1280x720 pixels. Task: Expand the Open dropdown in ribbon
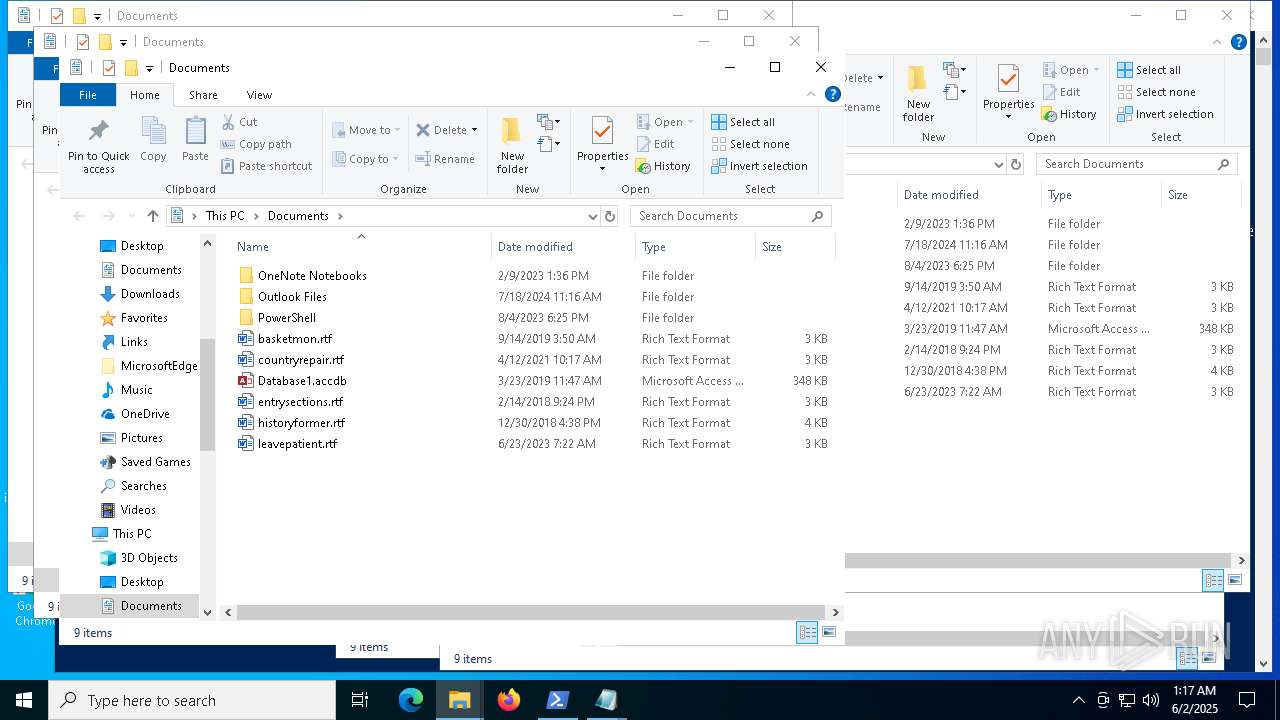point(690,122)
